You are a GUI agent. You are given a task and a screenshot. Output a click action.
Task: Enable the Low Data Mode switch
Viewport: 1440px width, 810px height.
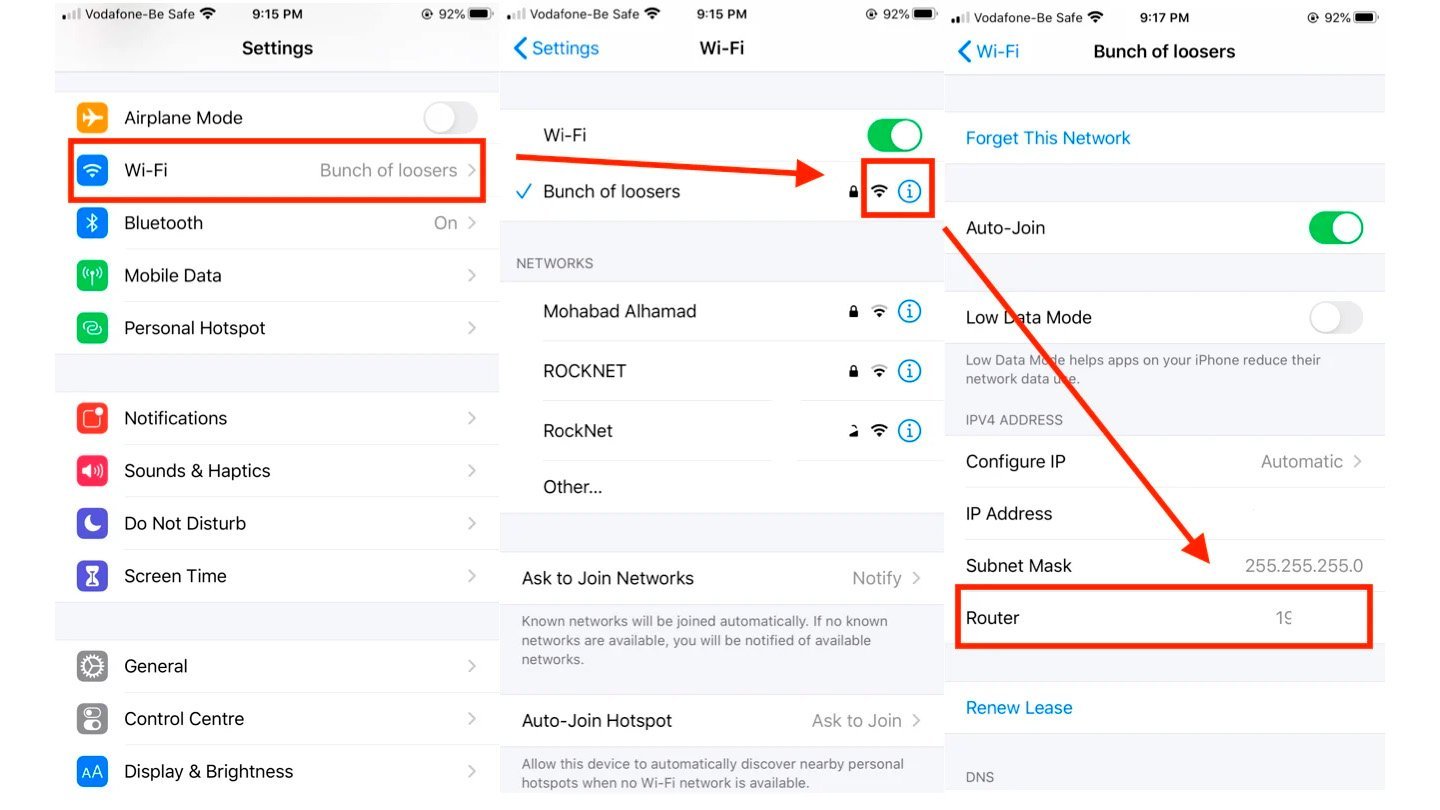tap(1336, 318)
